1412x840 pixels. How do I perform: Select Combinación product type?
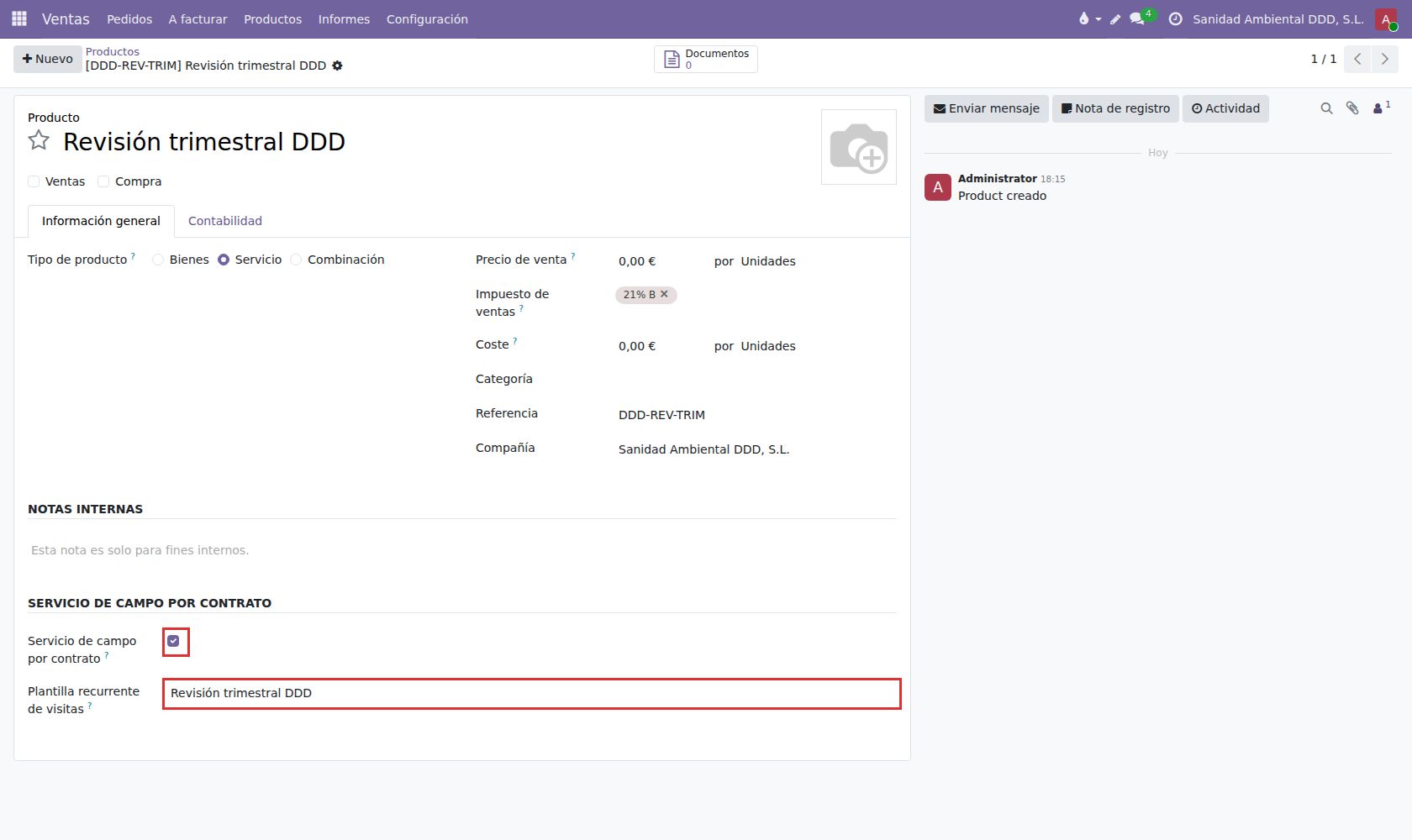tap(296, 260)
